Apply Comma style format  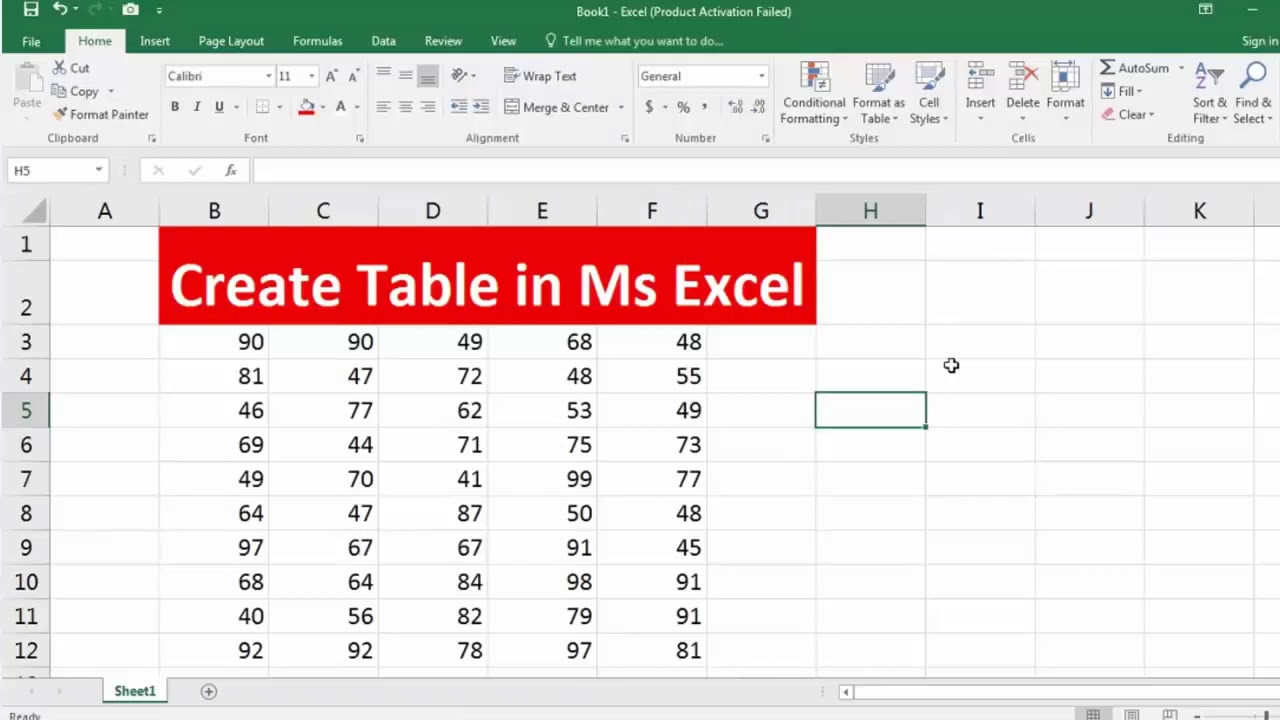click(704, 107)
